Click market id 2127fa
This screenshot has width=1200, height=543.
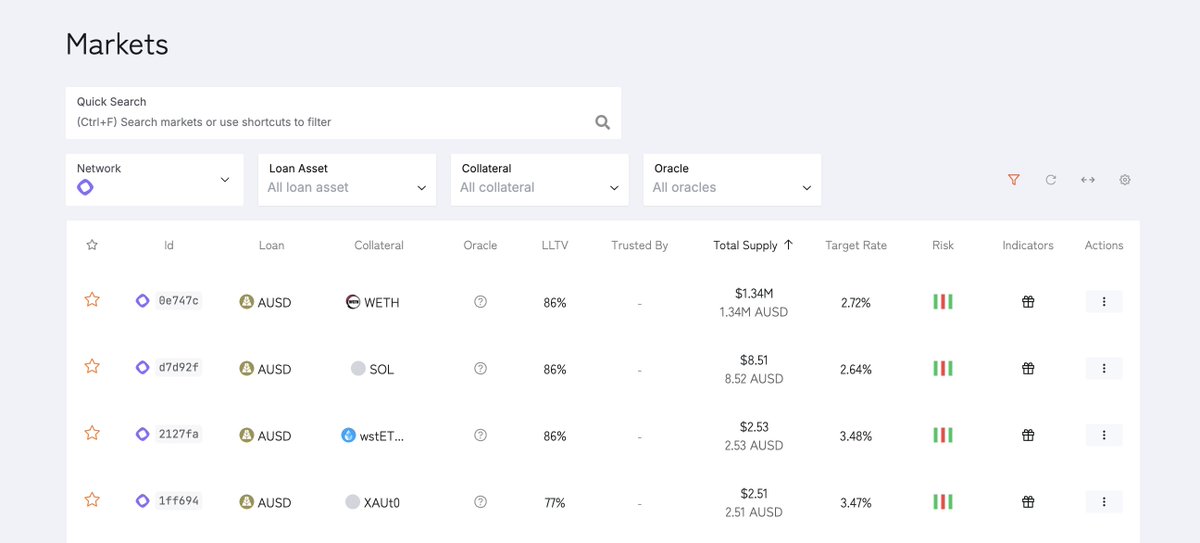[x=179, y=434]
